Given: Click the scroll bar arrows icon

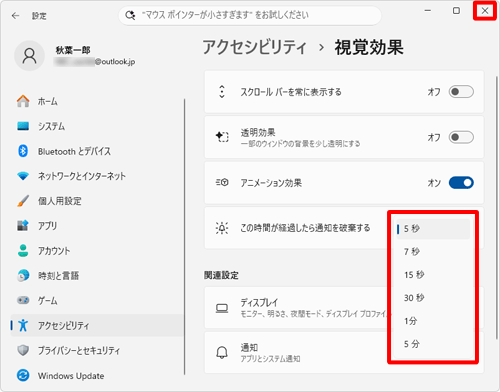Looking at the screenshot, I should coord(222,92).
